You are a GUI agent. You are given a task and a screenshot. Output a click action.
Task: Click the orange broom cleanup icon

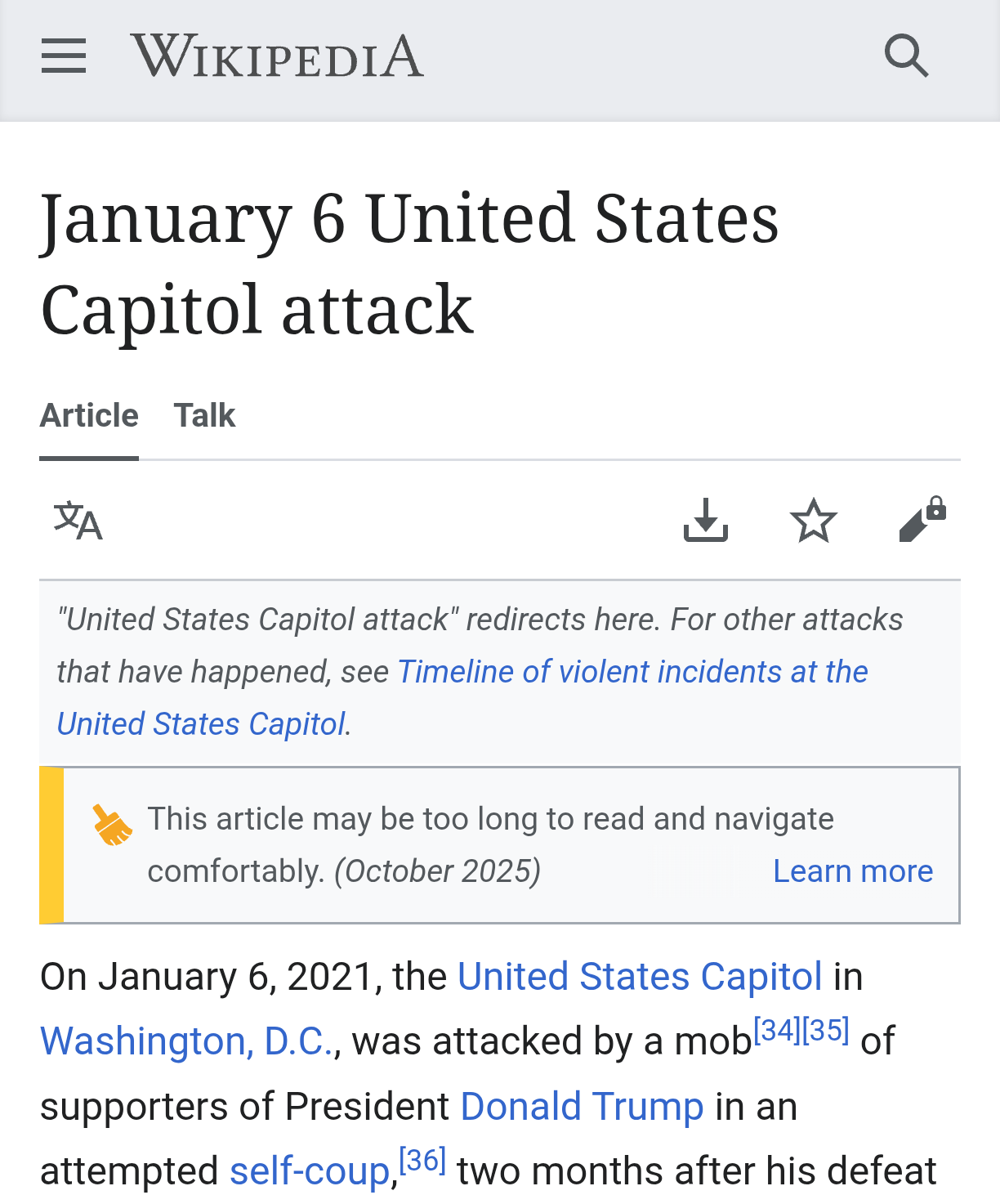point(112,825)
